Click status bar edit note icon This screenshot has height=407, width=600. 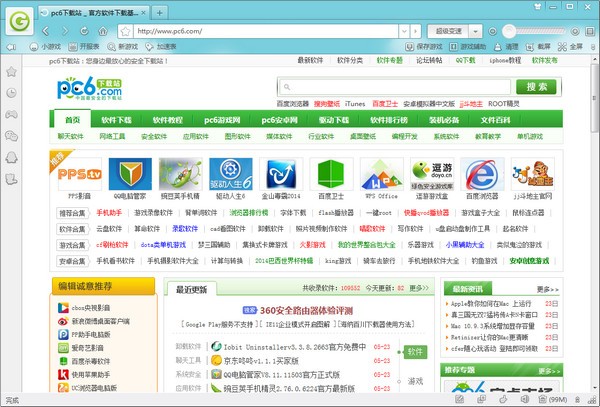point(460,400)
